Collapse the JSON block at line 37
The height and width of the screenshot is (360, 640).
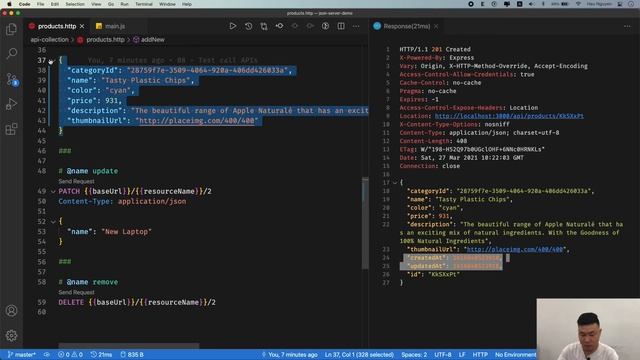pos(51,61)
